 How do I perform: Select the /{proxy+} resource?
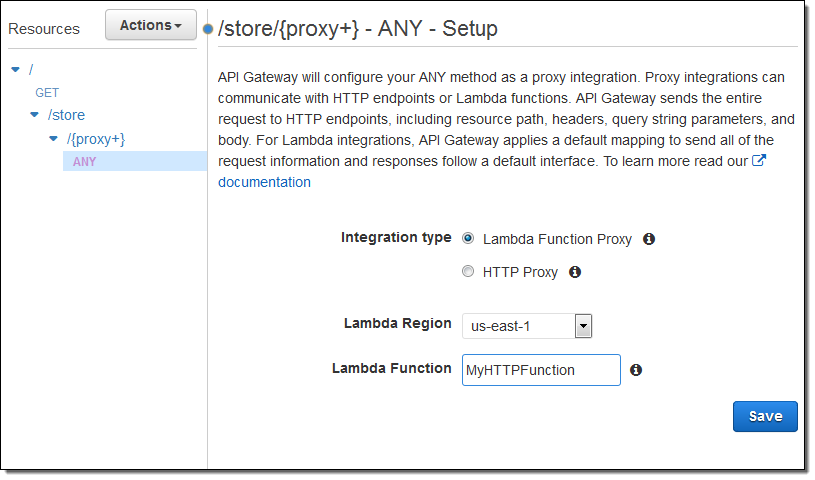(95, 138)
